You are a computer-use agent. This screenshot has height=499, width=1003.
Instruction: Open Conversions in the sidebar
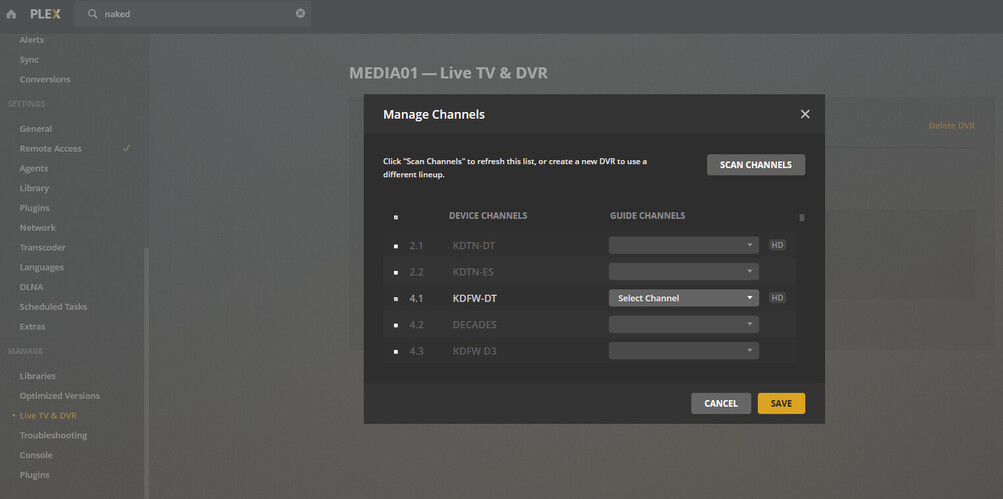[45, 79]
